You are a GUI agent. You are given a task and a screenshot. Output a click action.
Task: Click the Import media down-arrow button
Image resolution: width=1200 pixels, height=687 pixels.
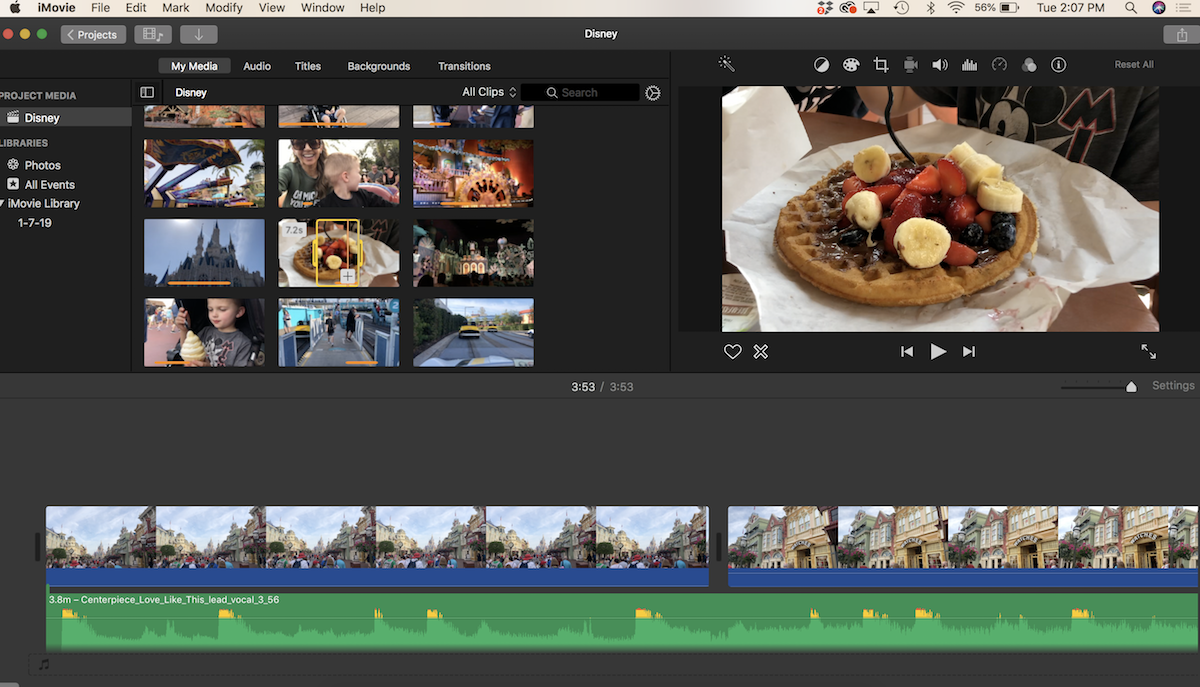click(199, 34)
